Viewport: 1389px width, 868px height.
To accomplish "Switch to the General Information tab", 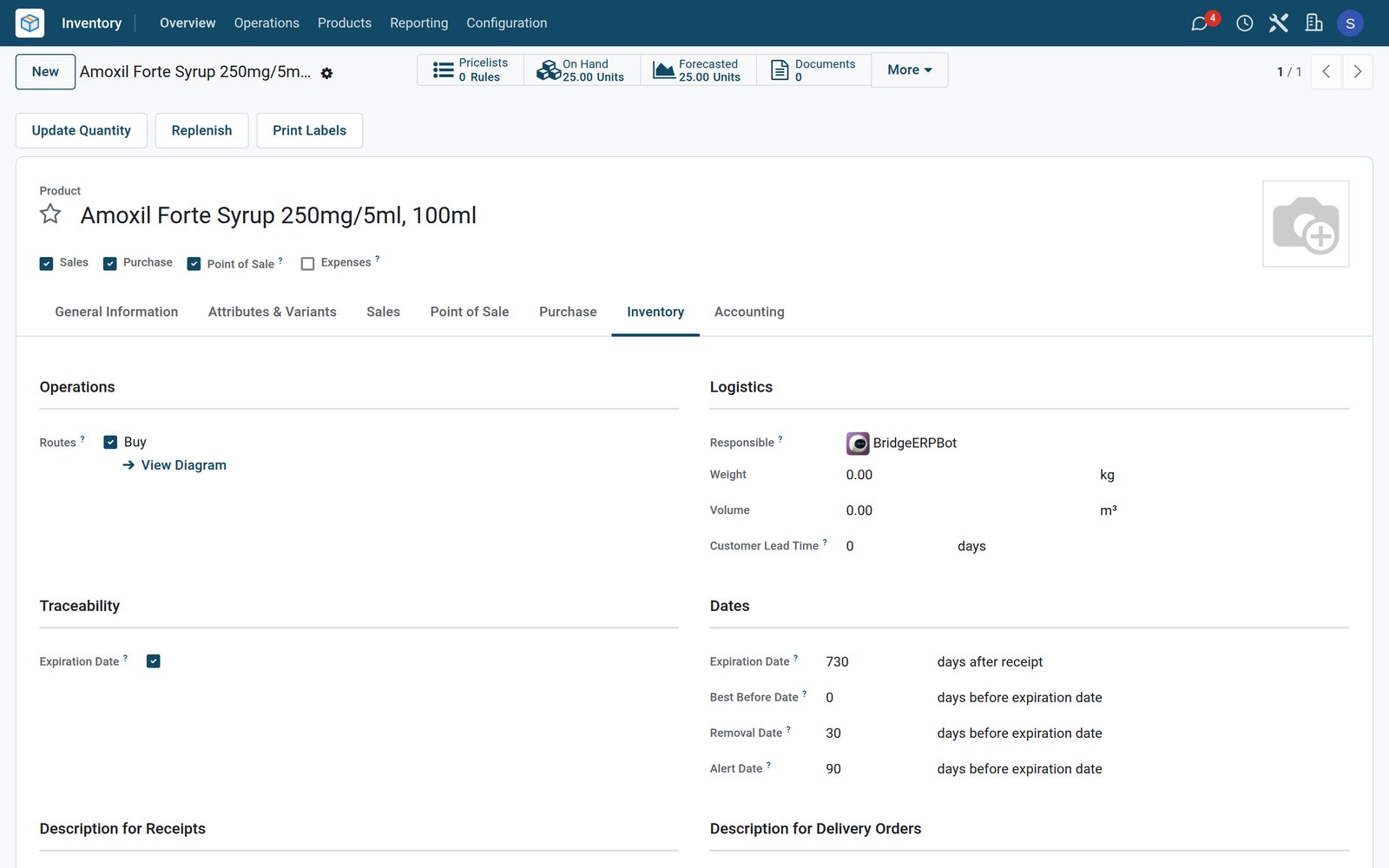I will coord(116,312).
